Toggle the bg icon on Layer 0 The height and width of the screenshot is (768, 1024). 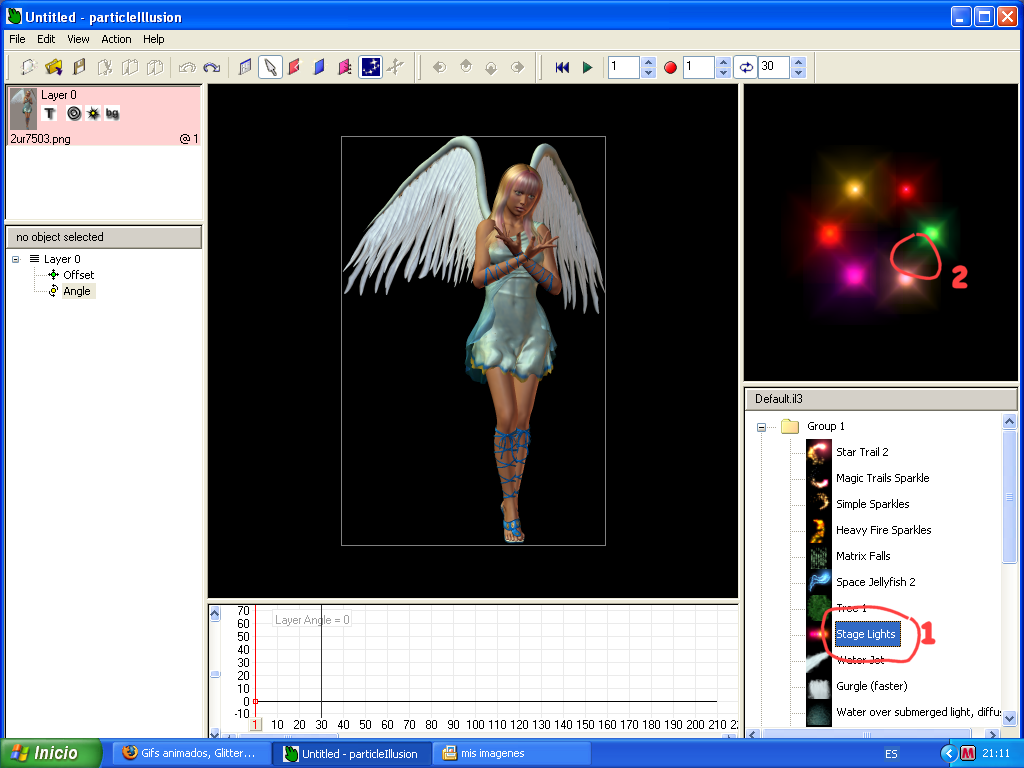coord(112,114)
